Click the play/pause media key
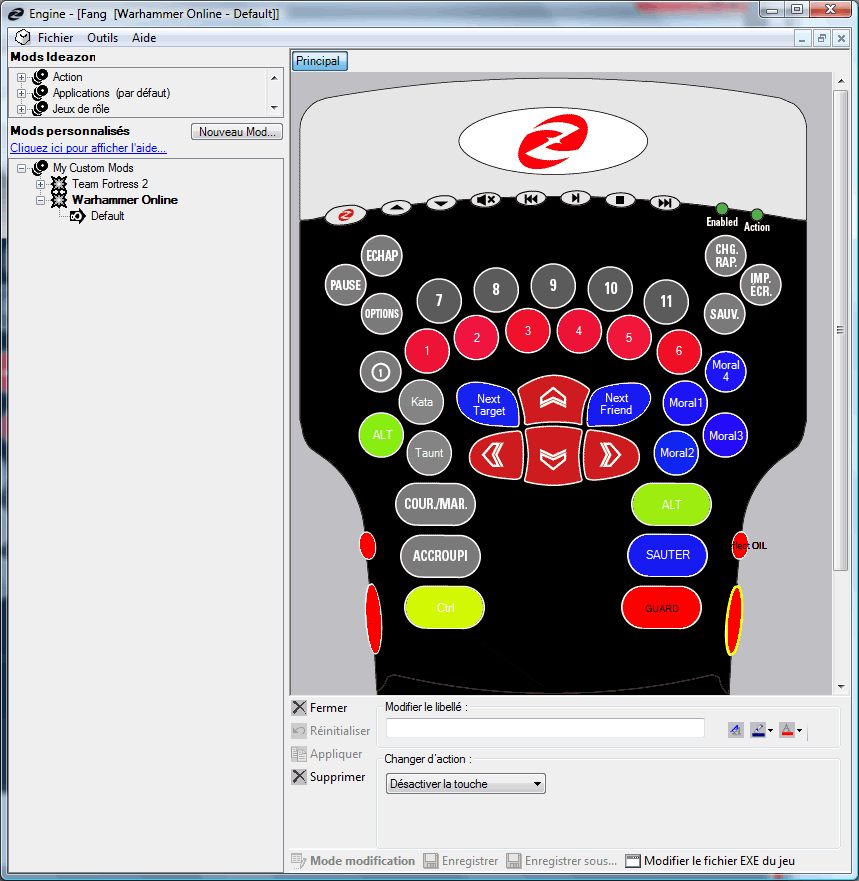This screenshot has width=859, height=881. tap(575, 198)
